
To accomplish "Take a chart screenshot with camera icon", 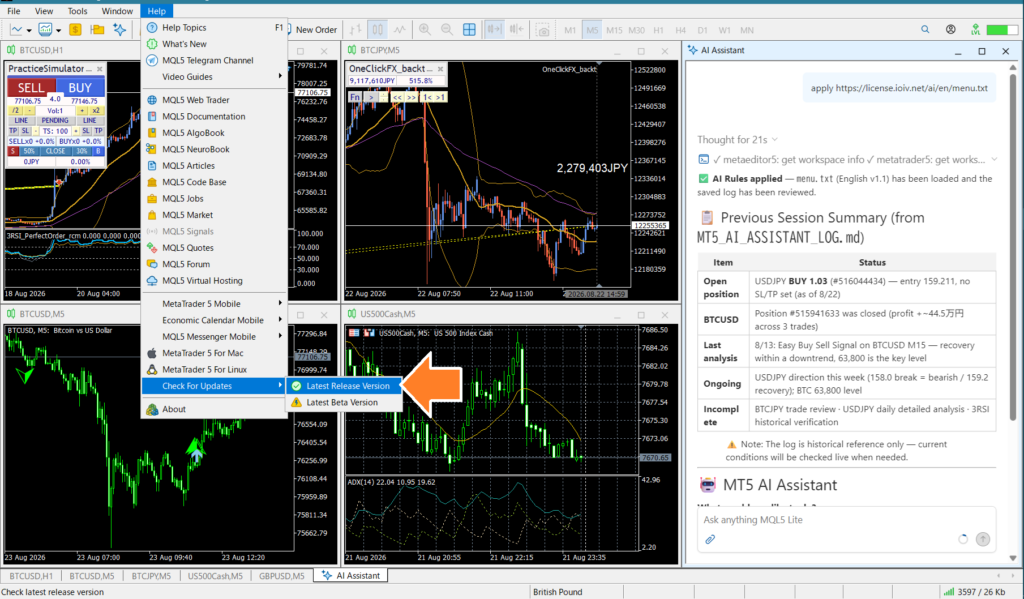I will tap(543, 30).
